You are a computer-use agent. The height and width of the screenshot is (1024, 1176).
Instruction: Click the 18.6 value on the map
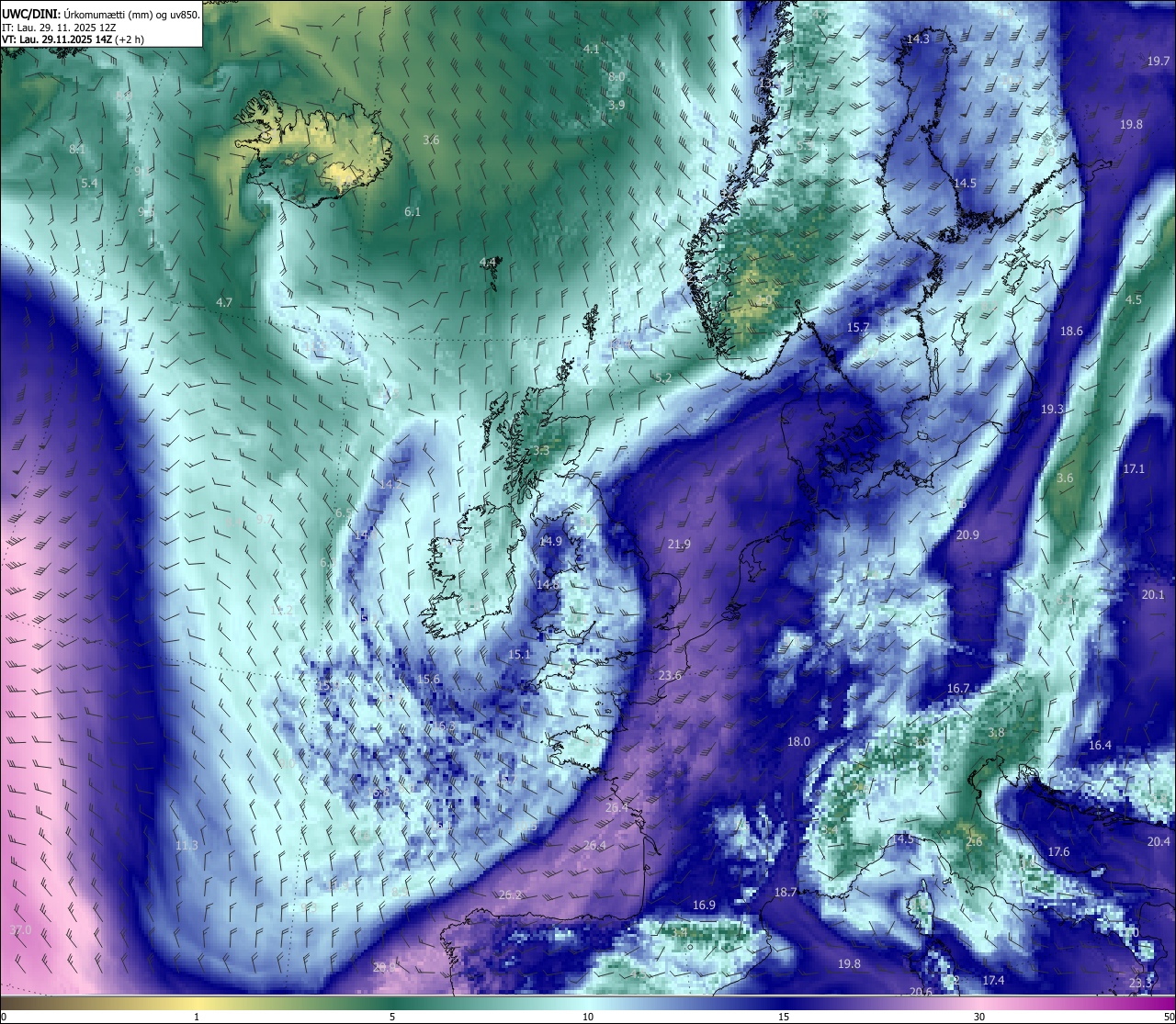click(1071, 331)
